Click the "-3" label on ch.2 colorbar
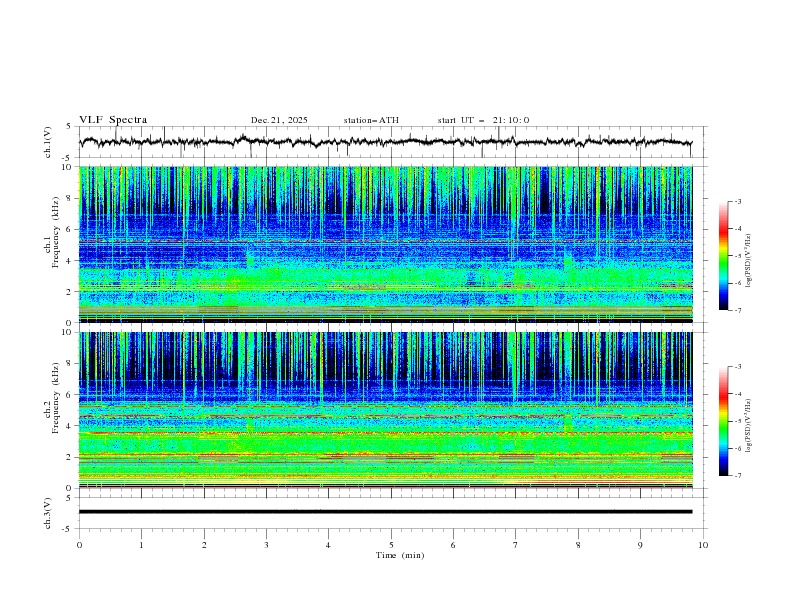 pyautogui.click(x=738, y=367)
